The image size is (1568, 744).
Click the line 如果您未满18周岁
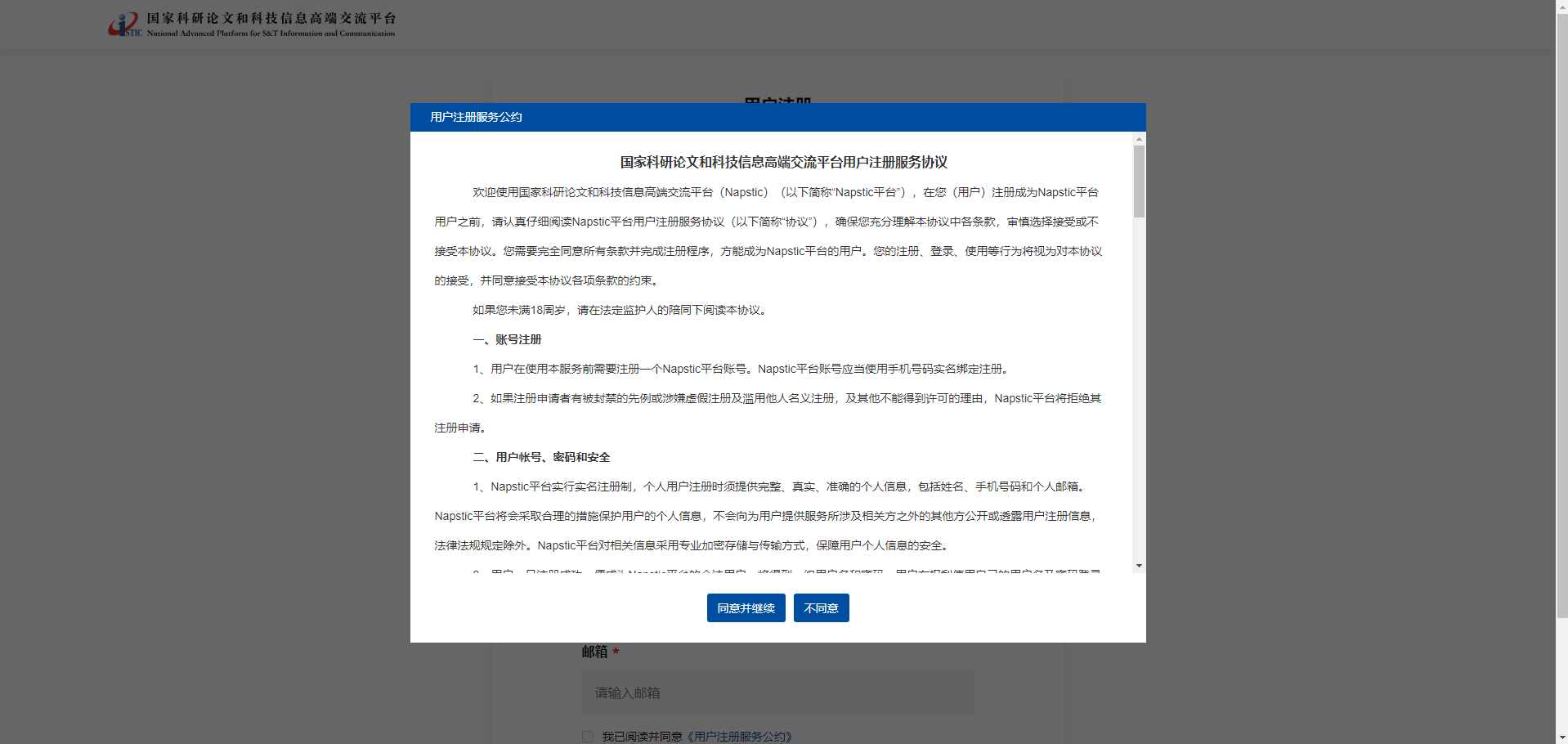click(620, 310)
